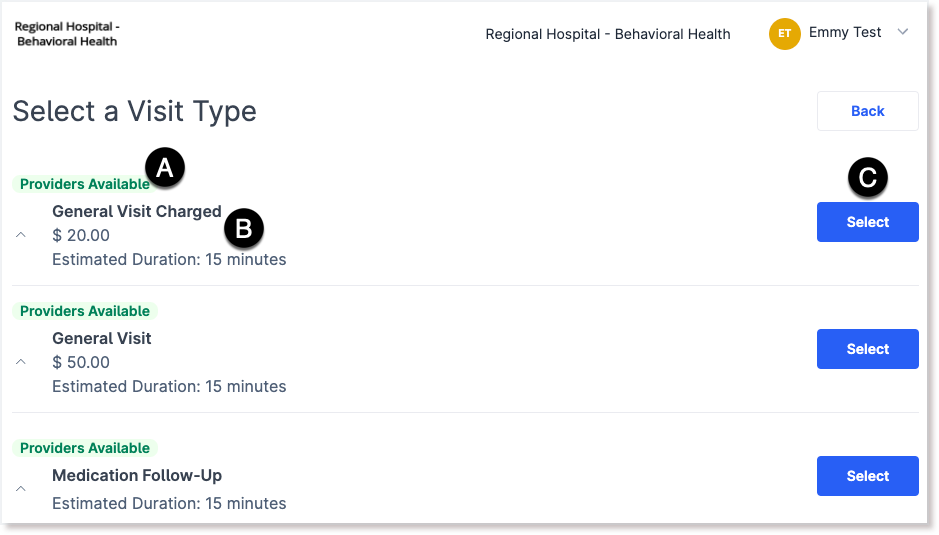Screen dimensions: 939x535
Task: Select the Medication Follow-Up visit
Action: pos(867,476)
